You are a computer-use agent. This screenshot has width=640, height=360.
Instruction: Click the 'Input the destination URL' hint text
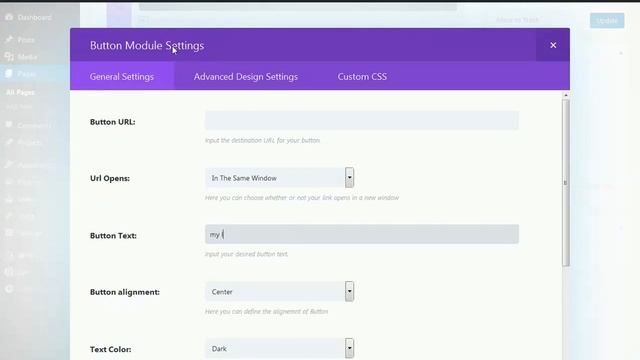click(x=262, y=140)
